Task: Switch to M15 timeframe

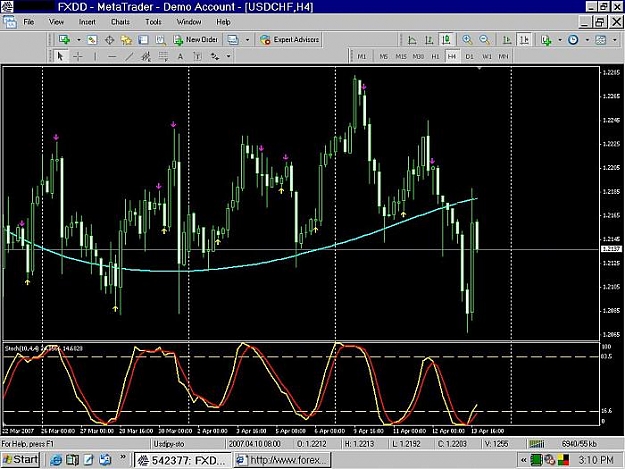Action: click(x=401, y=57)
